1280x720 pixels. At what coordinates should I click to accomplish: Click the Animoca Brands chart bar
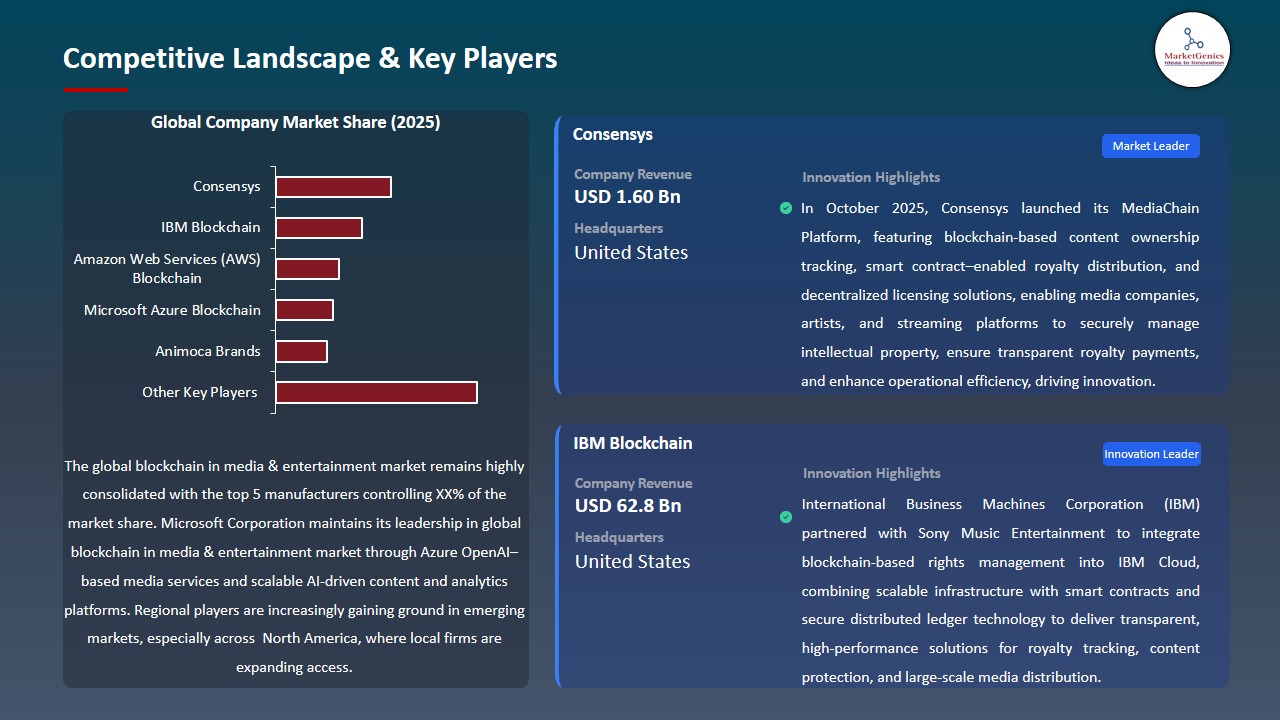301,351
